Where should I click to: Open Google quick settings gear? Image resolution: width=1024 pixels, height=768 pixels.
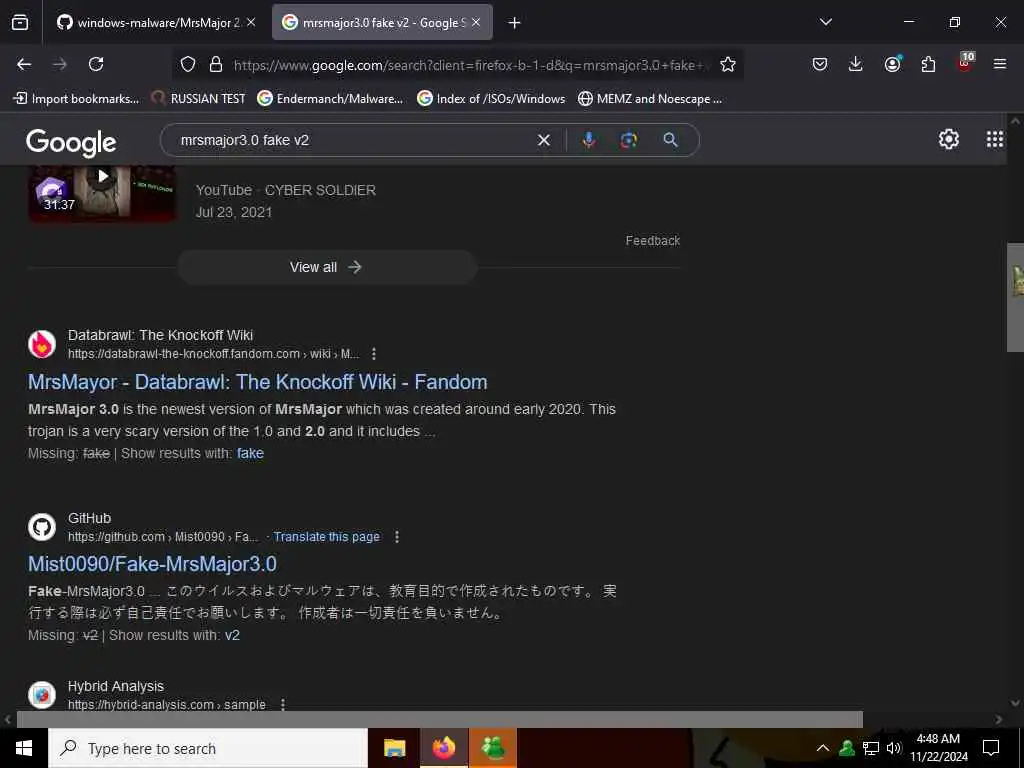pyautogui.click(x=948, y=139)
